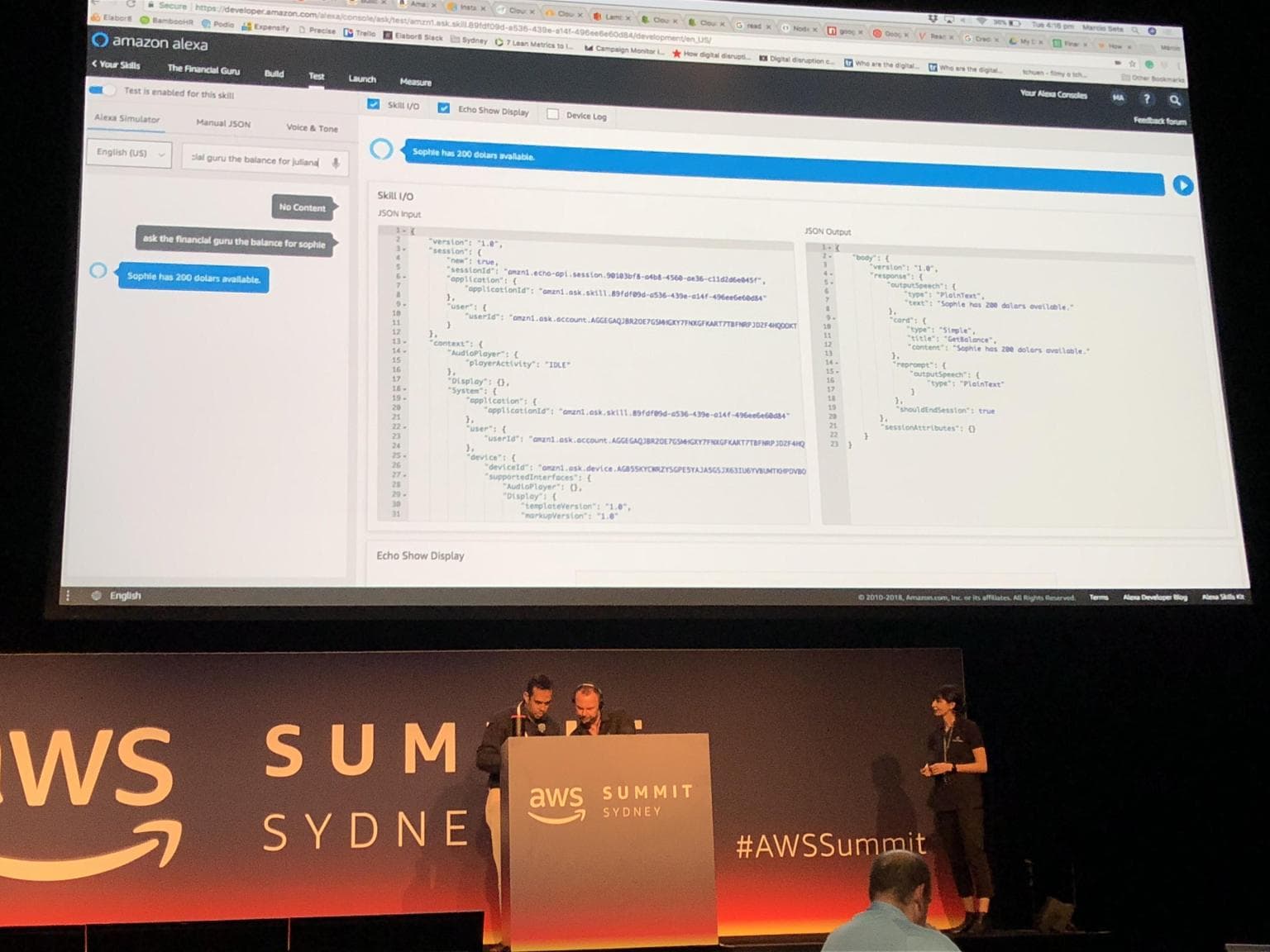The image size is (1270, 952).
Task: Click the "playerActivity": "IDLE" JSON line
Action: point(518,364)
